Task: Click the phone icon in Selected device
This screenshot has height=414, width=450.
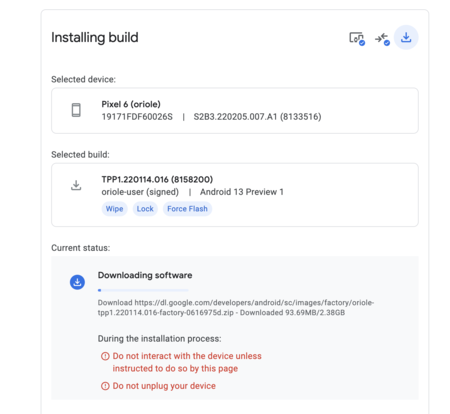Action: click(x=76, y=110)
